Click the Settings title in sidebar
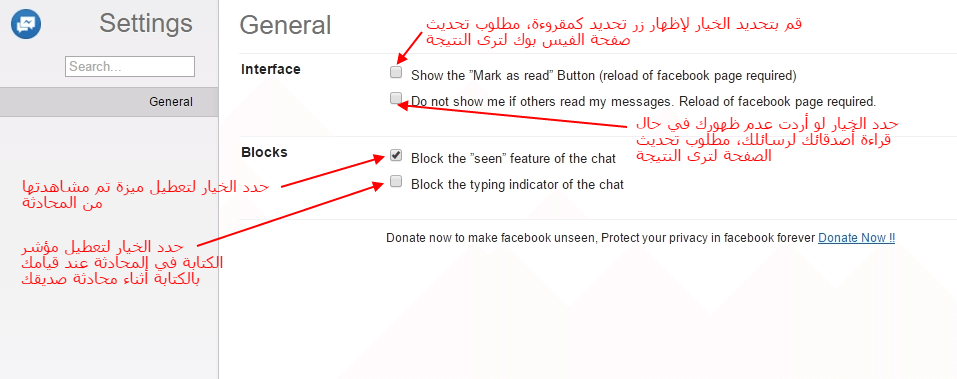Screen dimensions: 957x379 pos(146,24)
